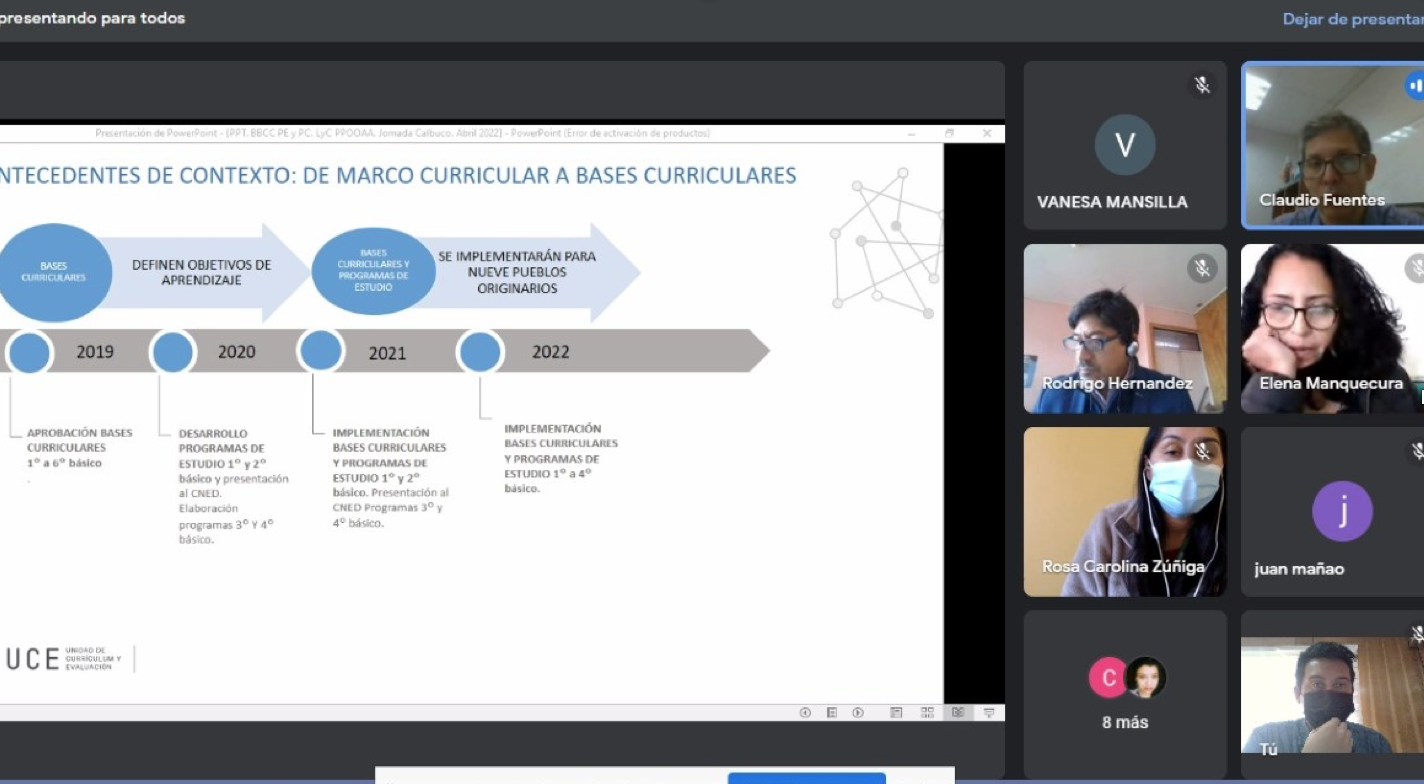Click the blue button at the bottom edge
The width and height of the screenshot is (1424, 784).
[806, 778]
